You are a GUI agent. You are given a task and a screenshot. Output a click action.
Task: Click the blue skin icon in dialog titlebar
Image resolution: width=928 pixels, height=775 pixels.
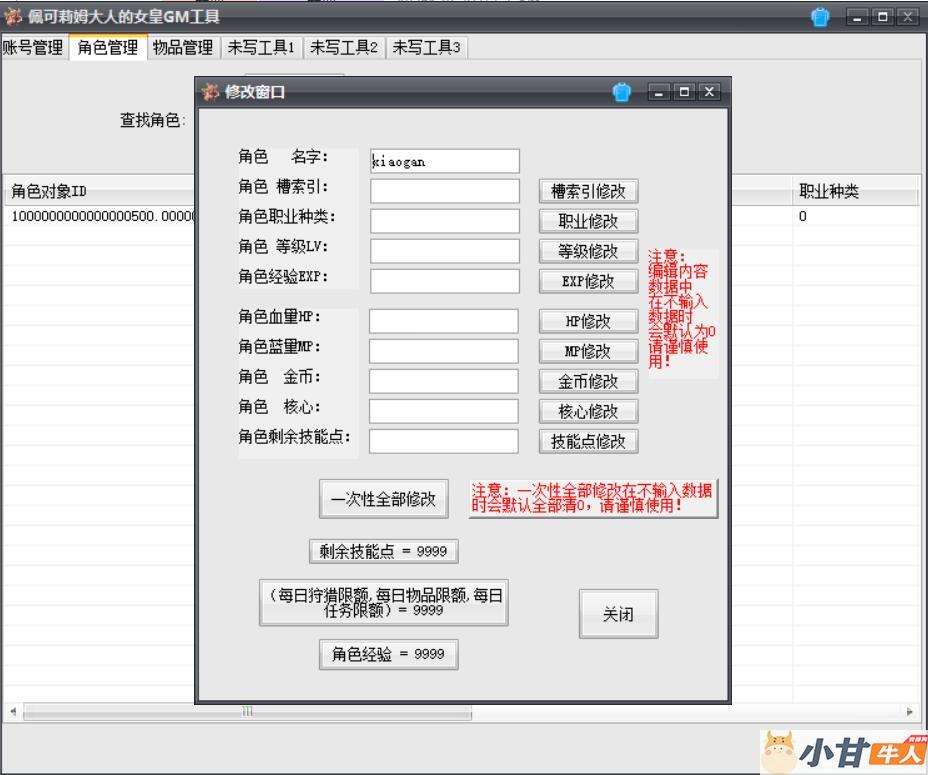click(622, 92)
